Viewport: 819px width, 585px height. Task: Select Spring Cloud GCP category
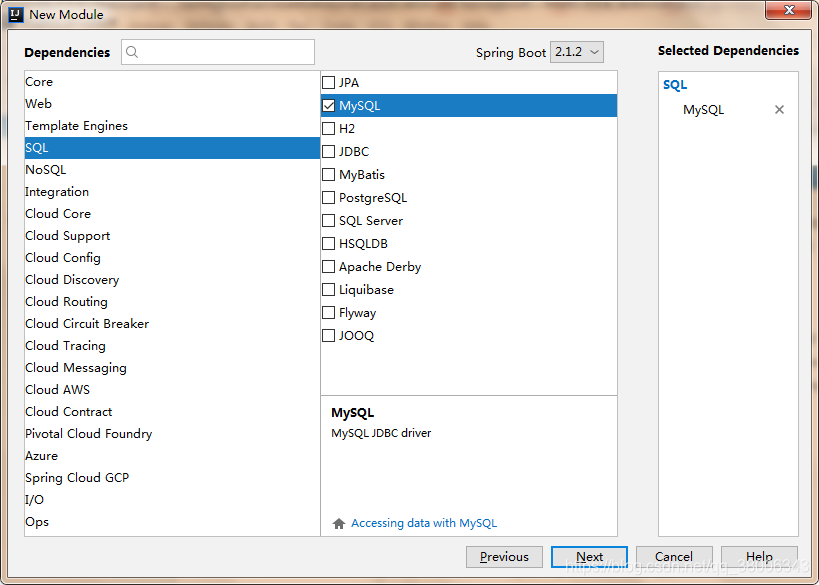(x=172, y=477)
